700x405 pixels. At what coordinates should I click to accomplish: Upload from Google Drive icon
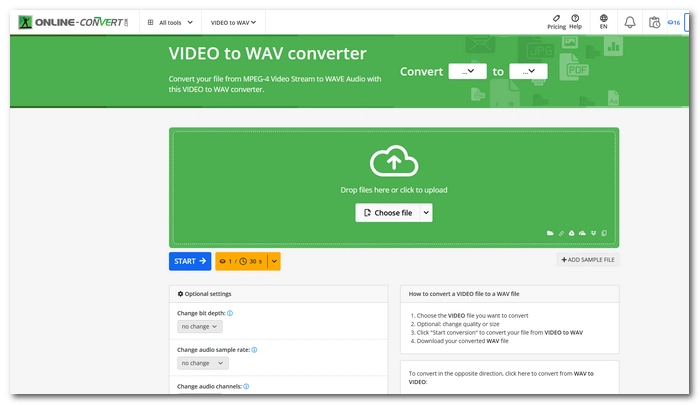tap(571, 233)
